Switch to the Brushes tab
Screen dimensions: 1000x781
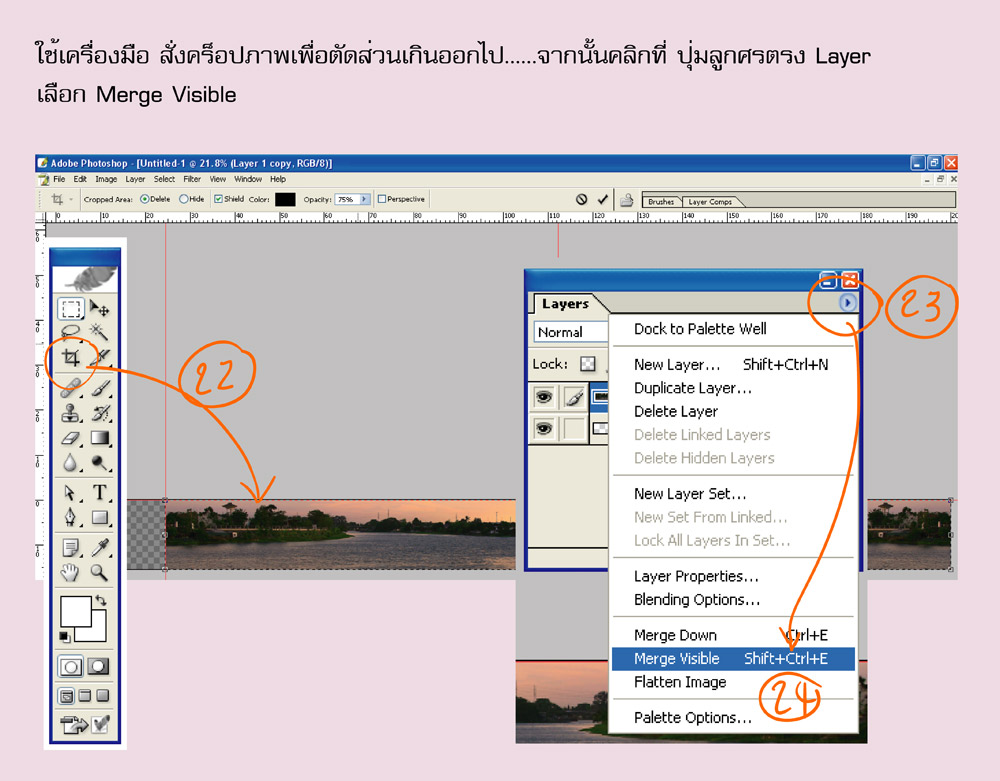pos(661,201)
